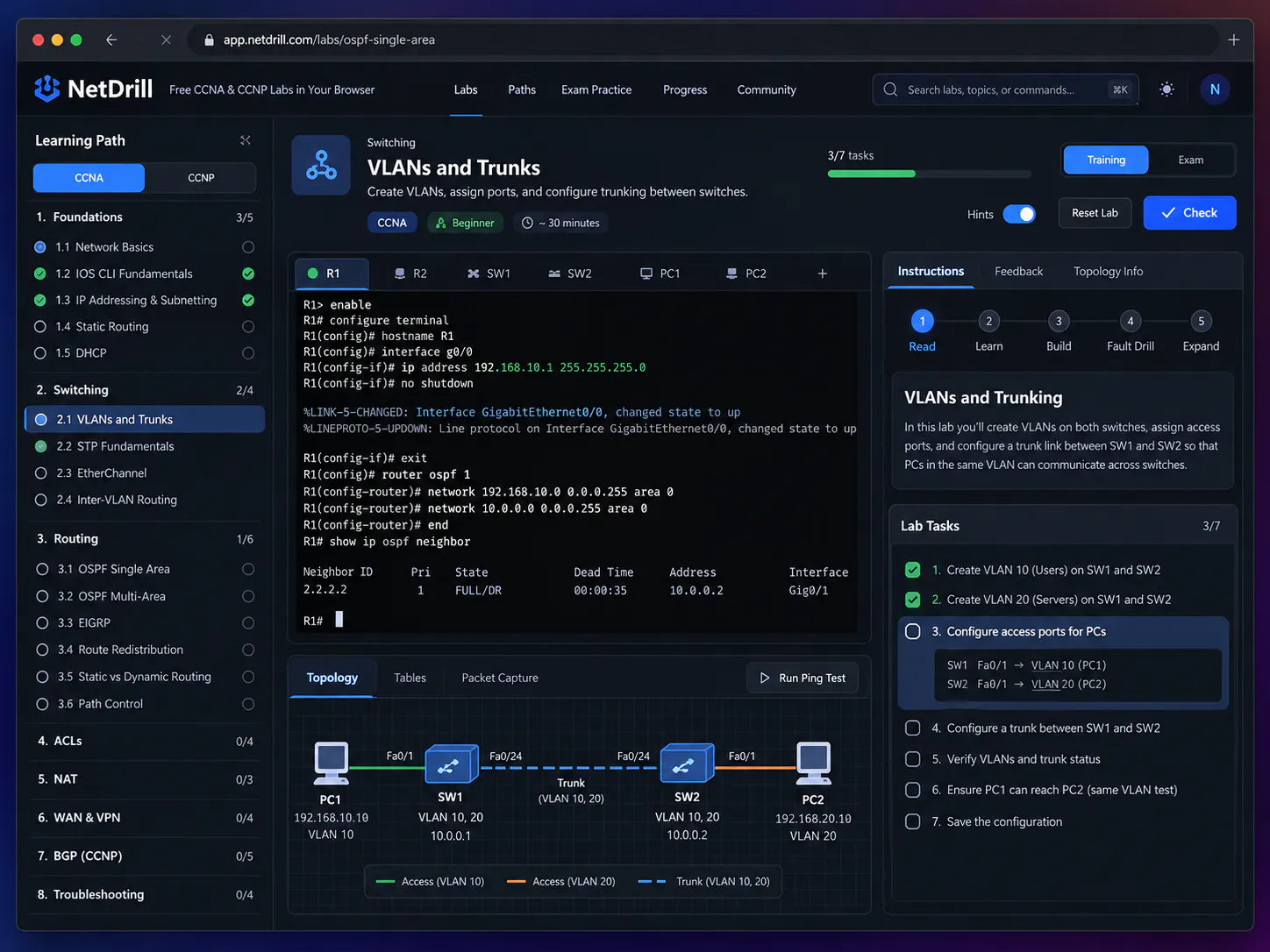Viewport: 1270px width, 952px height.
Task: Click the PC2 computer icon in topology
Action: coord(814,764)
